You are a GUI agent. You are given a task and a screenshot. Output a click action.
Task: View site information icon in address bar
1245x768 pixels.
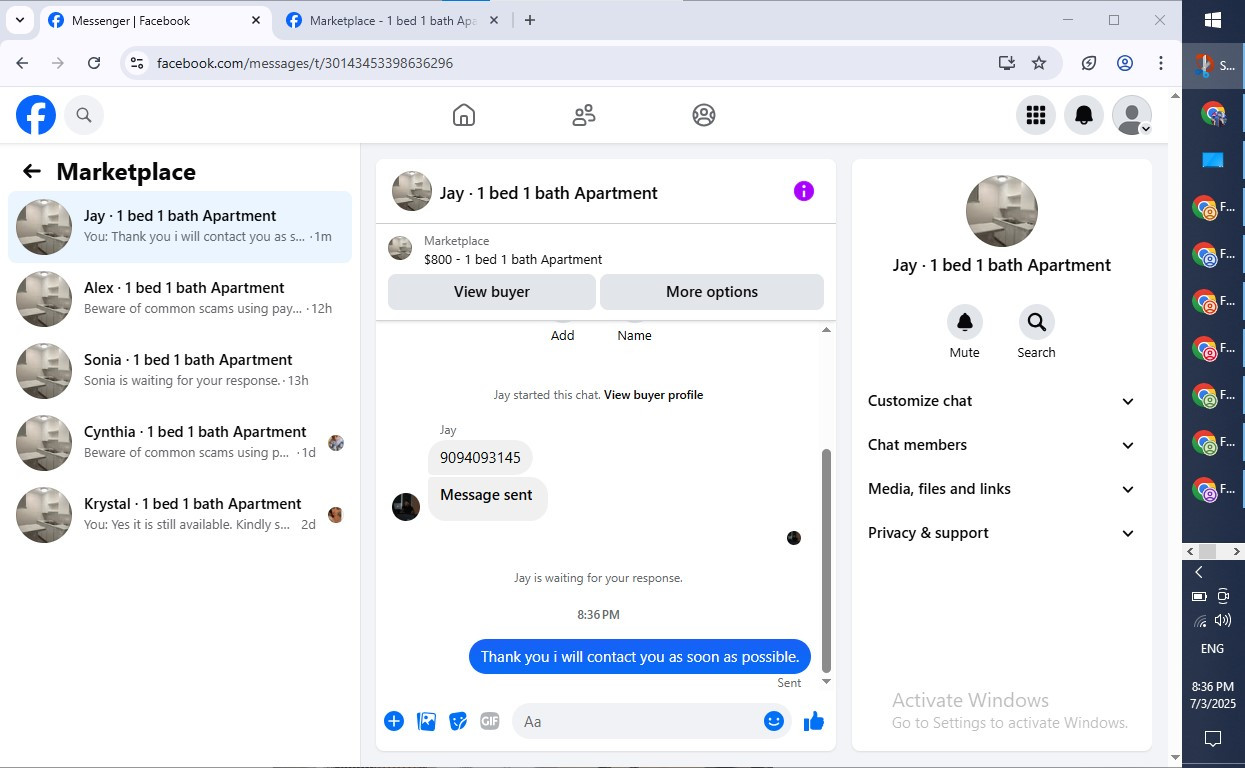coord(138,63)
